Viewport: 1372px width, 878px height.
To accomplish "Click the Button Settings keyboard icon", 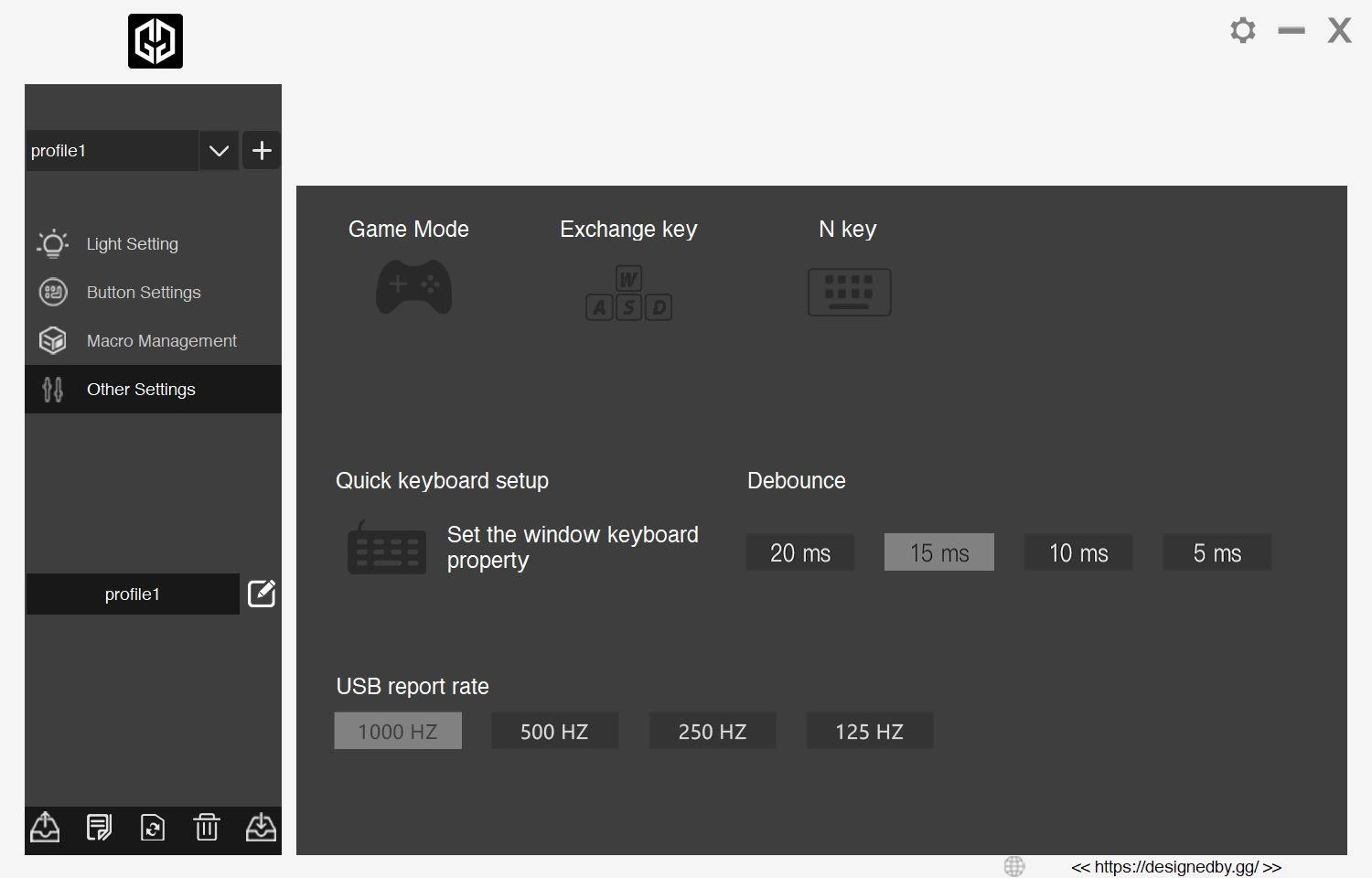I will [x=53, y=292].
